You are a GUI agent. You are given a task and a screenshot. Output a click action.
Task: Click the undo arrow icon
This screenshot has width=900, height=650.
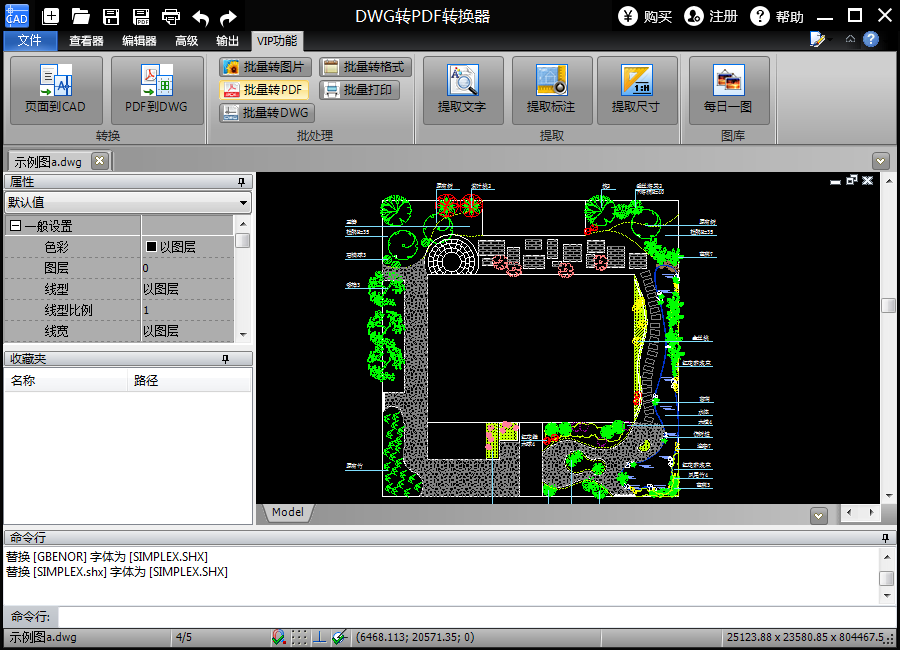(x=200, y=16)
